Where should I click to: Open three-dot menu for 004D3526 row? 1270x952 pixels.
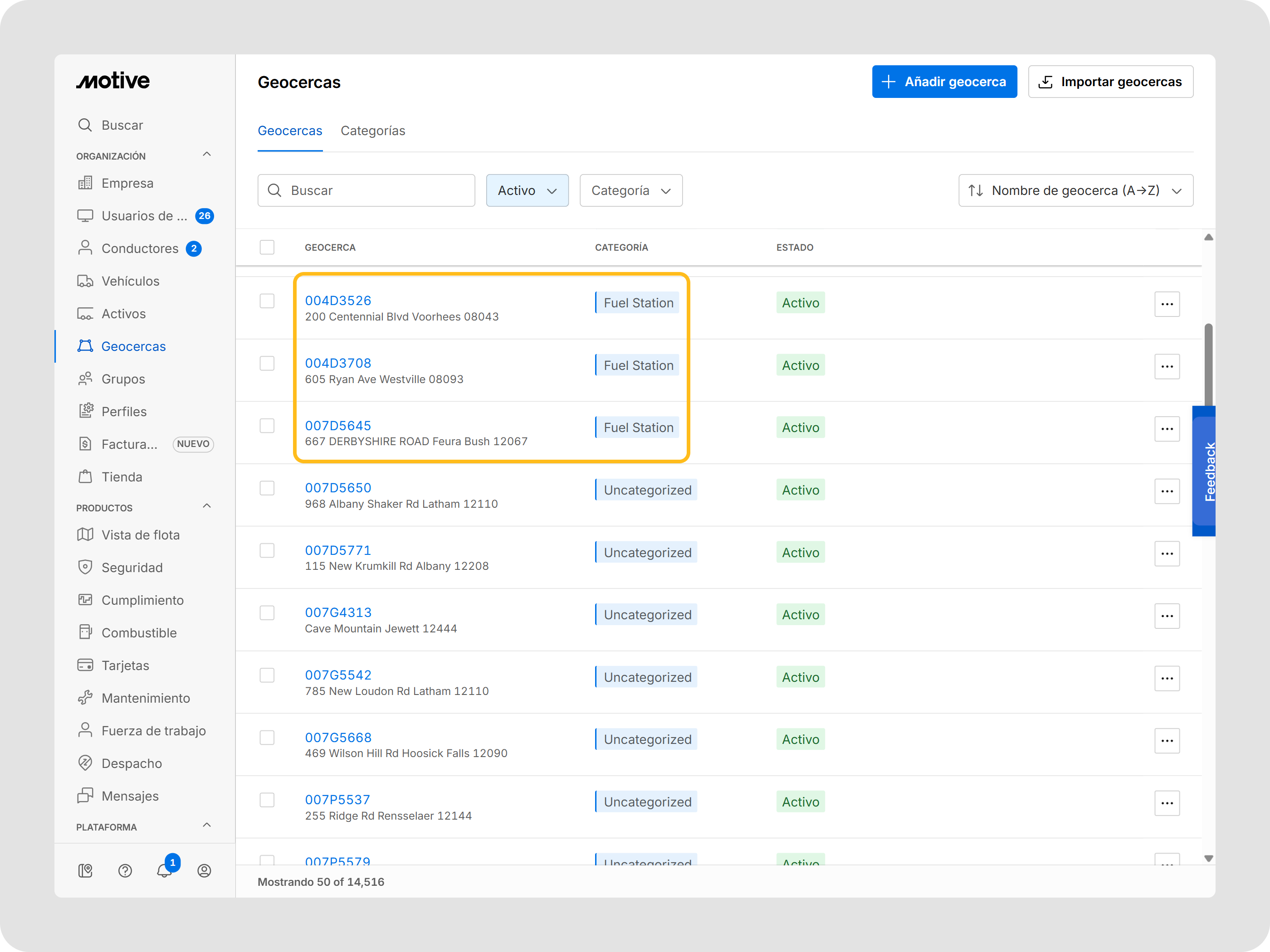pyautogui.click(x=1167, y=304)
